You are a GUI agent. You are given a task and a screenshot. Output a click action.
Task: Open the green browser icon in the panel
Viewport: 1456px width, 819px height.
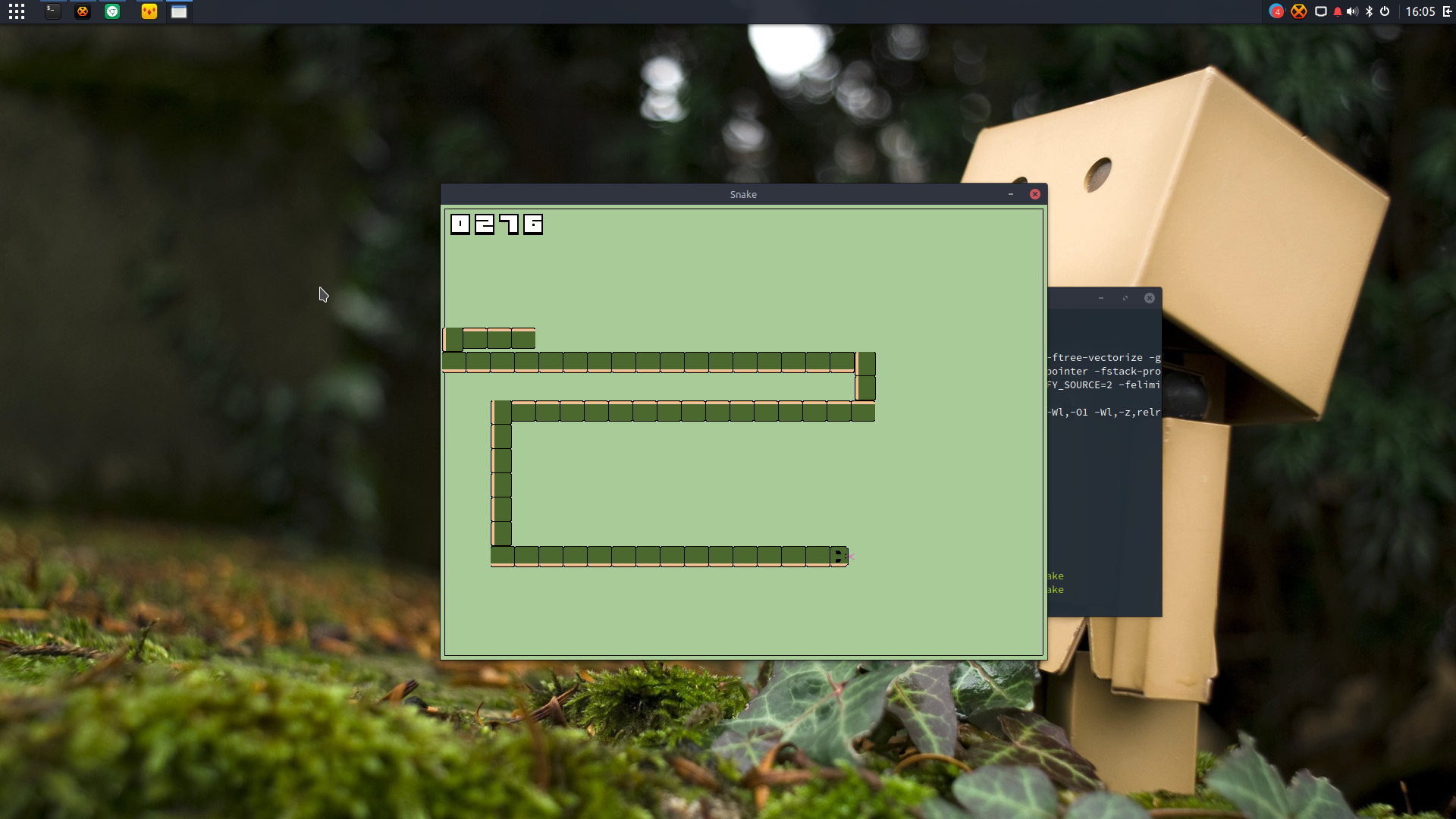(x=112, y=11)
